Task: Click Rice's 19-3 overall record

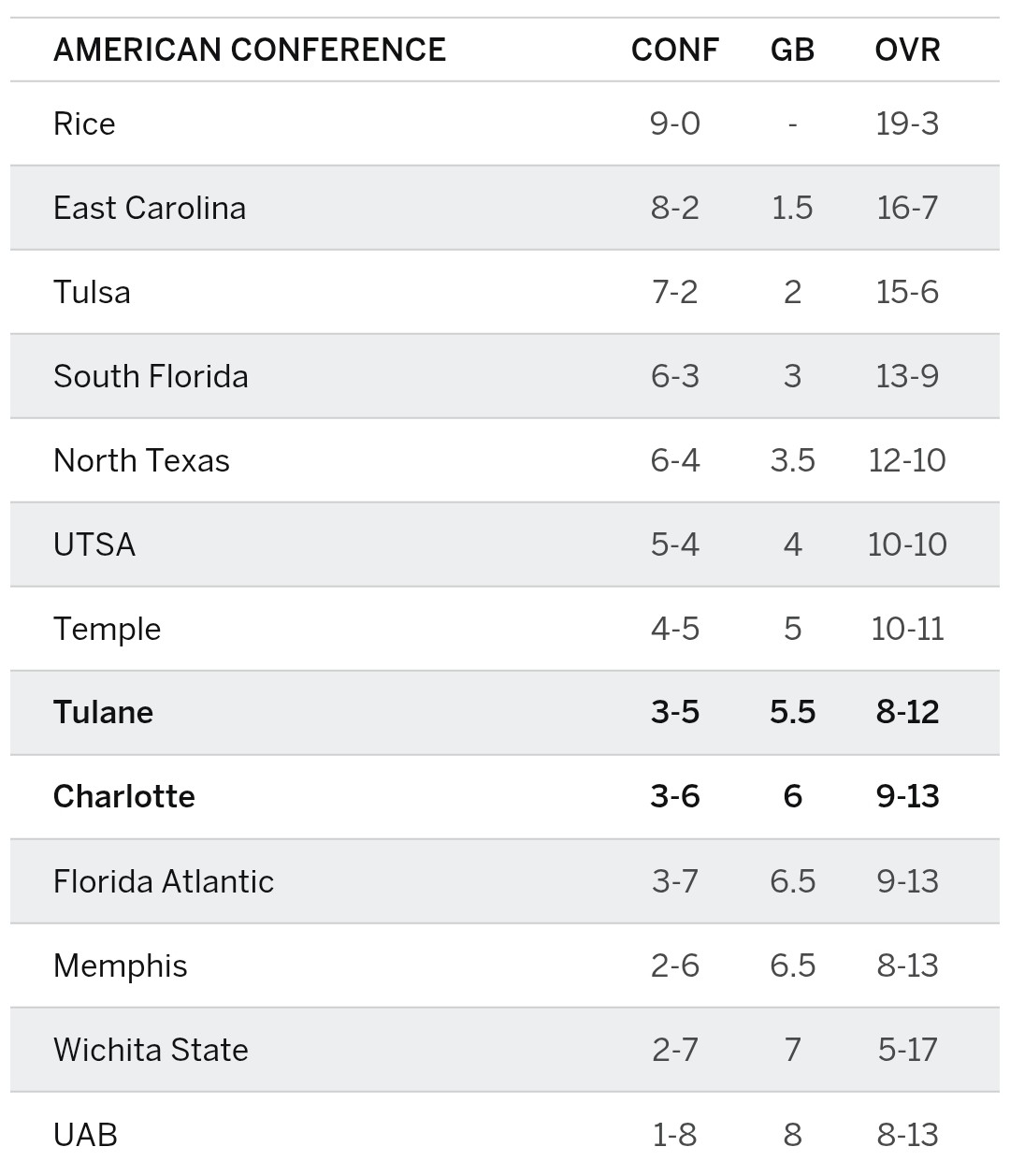Action: tap(907, 123)
